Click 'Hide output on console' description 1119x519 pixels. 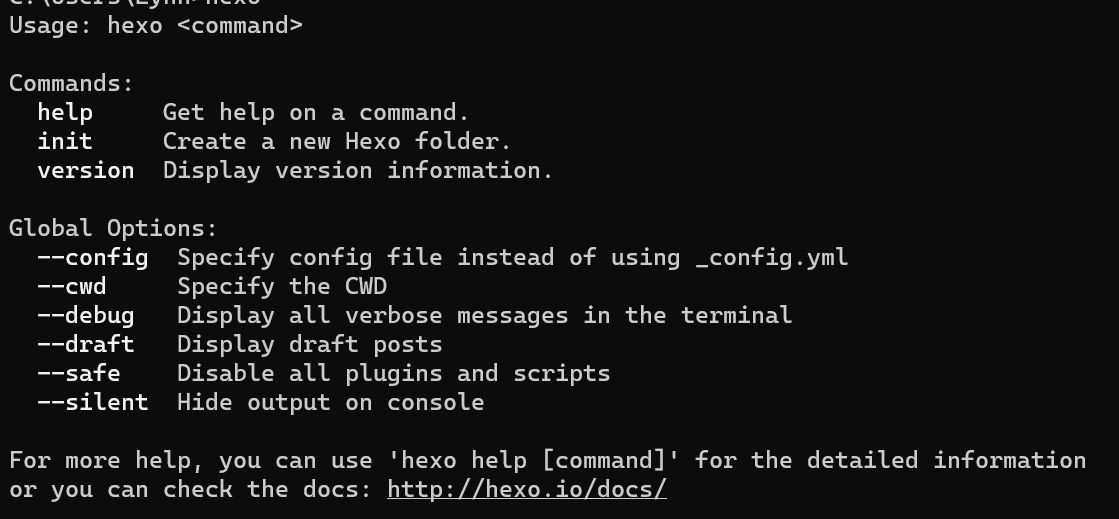click(x=330, y=403)
